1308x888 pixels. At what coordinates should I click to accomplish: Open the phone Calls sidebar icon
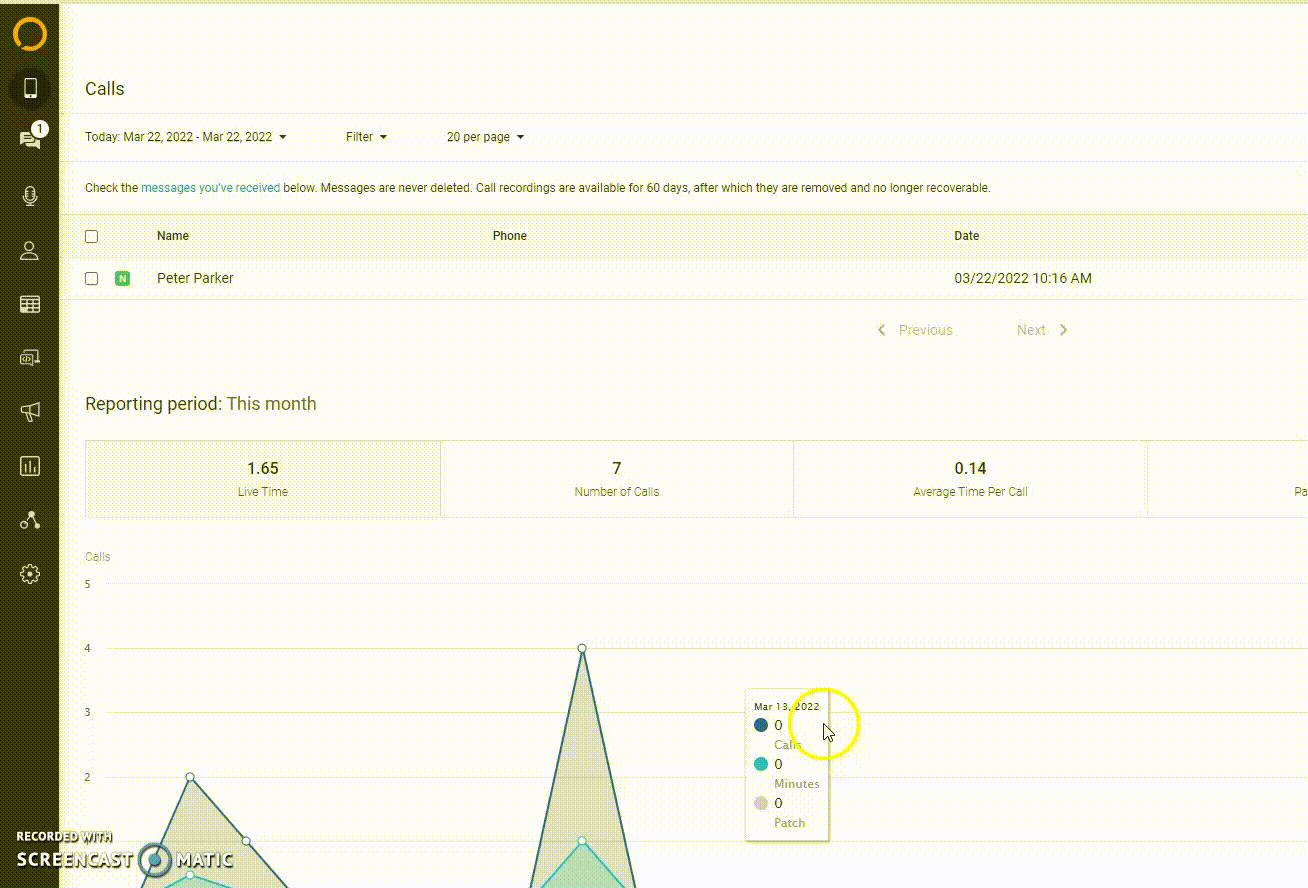30,88
